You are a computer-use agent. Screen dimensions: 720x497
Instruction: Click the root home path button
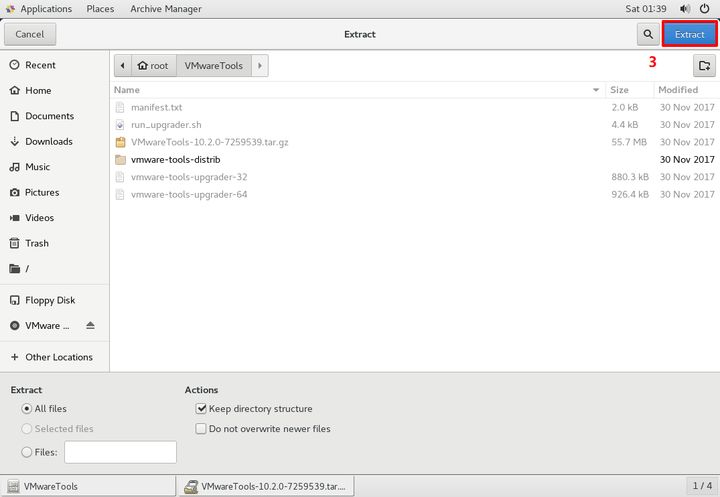[x=153, y=66]
